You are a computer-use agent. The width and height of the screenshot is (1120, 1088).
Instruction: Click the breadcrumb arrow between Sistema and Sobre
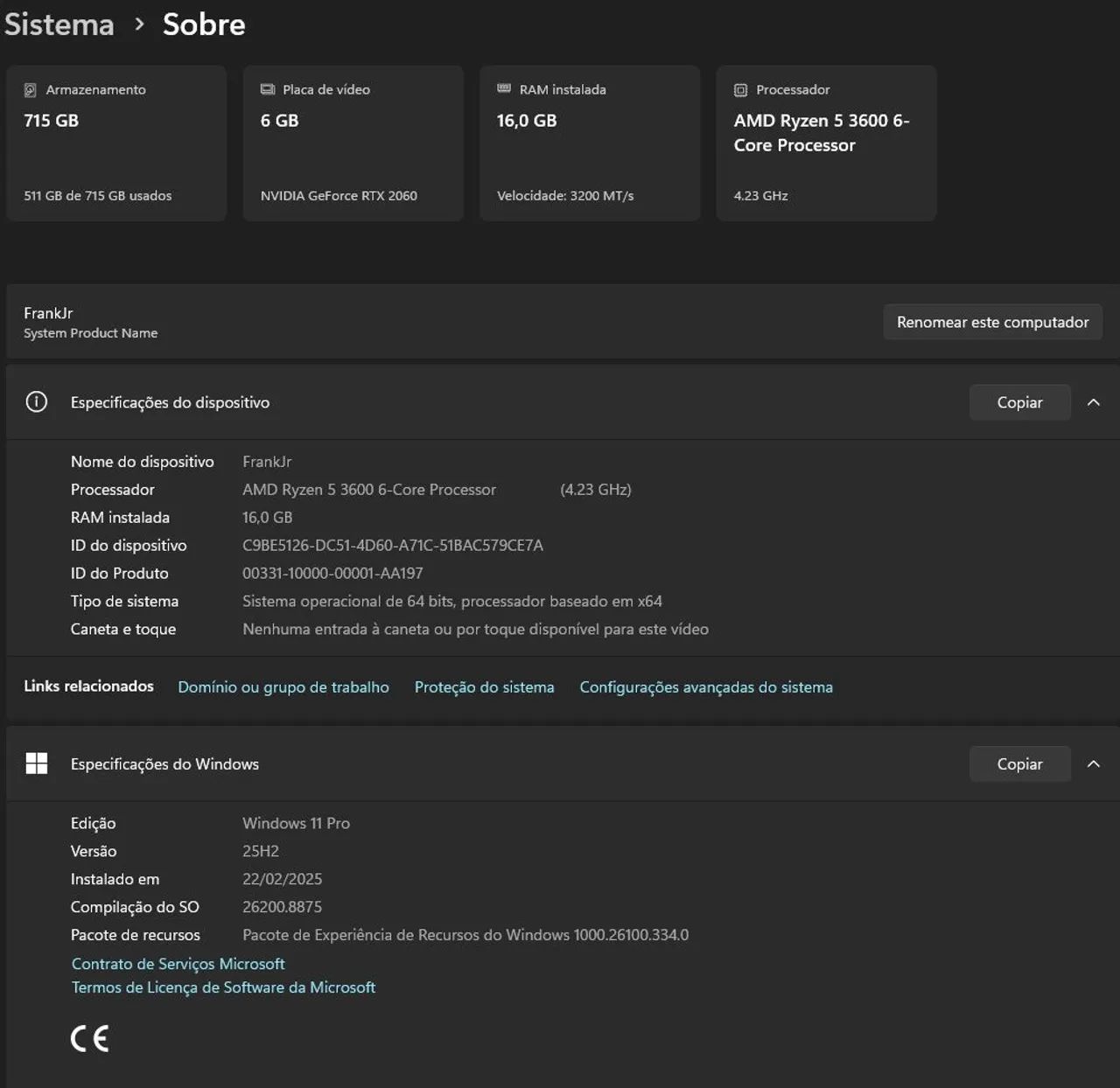click(x=139, y=24)
